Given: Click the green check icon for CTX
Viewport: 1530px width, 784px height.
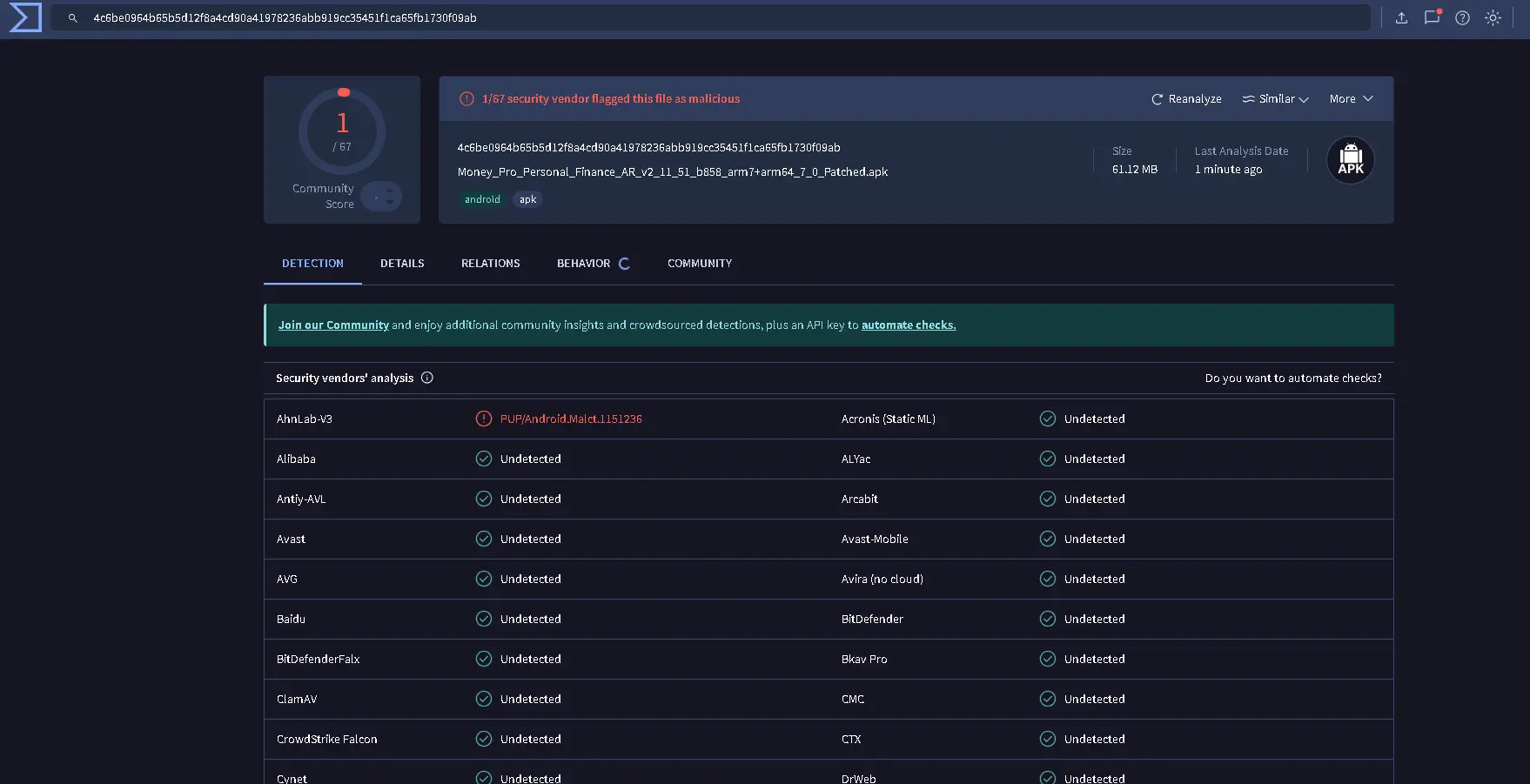Looking at the screenshot, I should (1048, 739).
